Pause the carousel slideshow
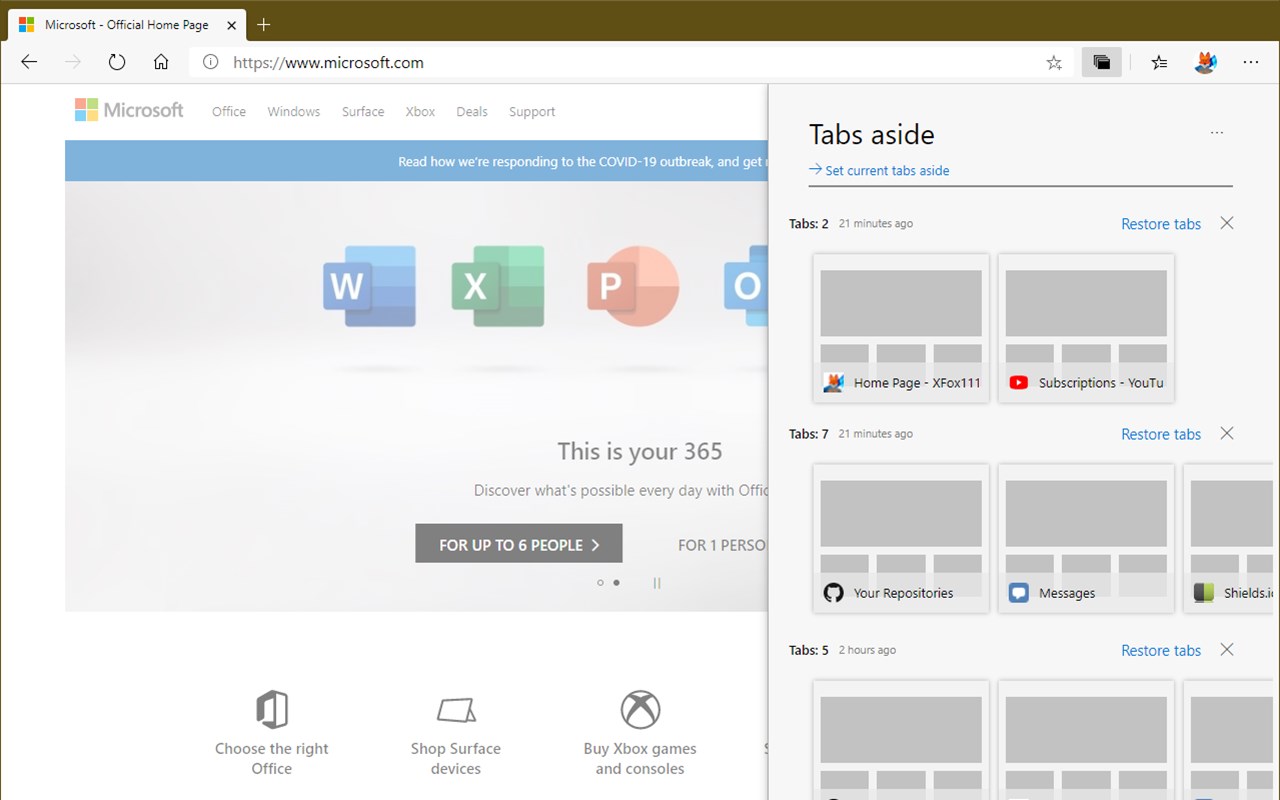1280x800 pixels. point(657,582)
